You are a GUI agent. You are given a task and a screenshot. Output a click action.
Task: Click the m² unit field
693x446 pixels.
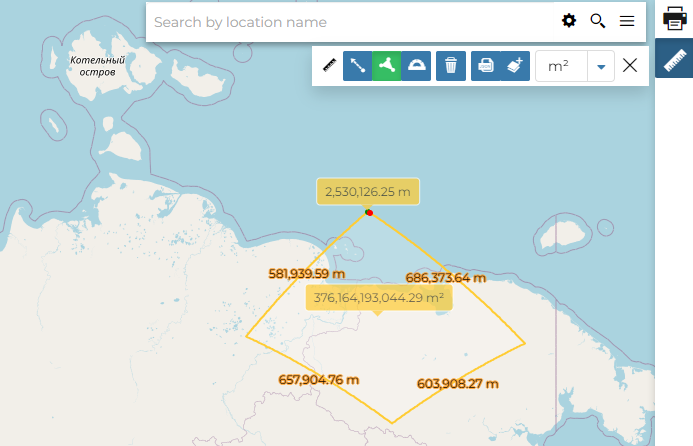[561, 66]
